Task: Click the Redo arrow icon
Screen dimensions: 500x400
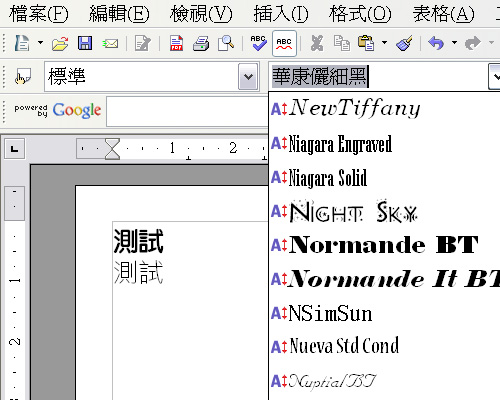Action: pos(473,43)
